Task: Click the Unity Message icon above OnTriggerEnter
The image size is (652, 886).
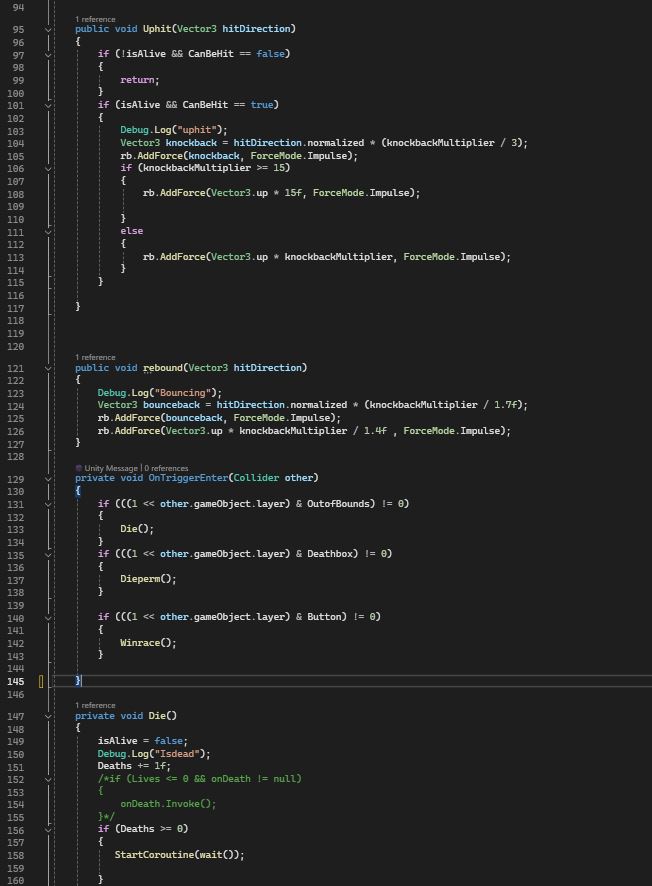Action: click(79, 468)
